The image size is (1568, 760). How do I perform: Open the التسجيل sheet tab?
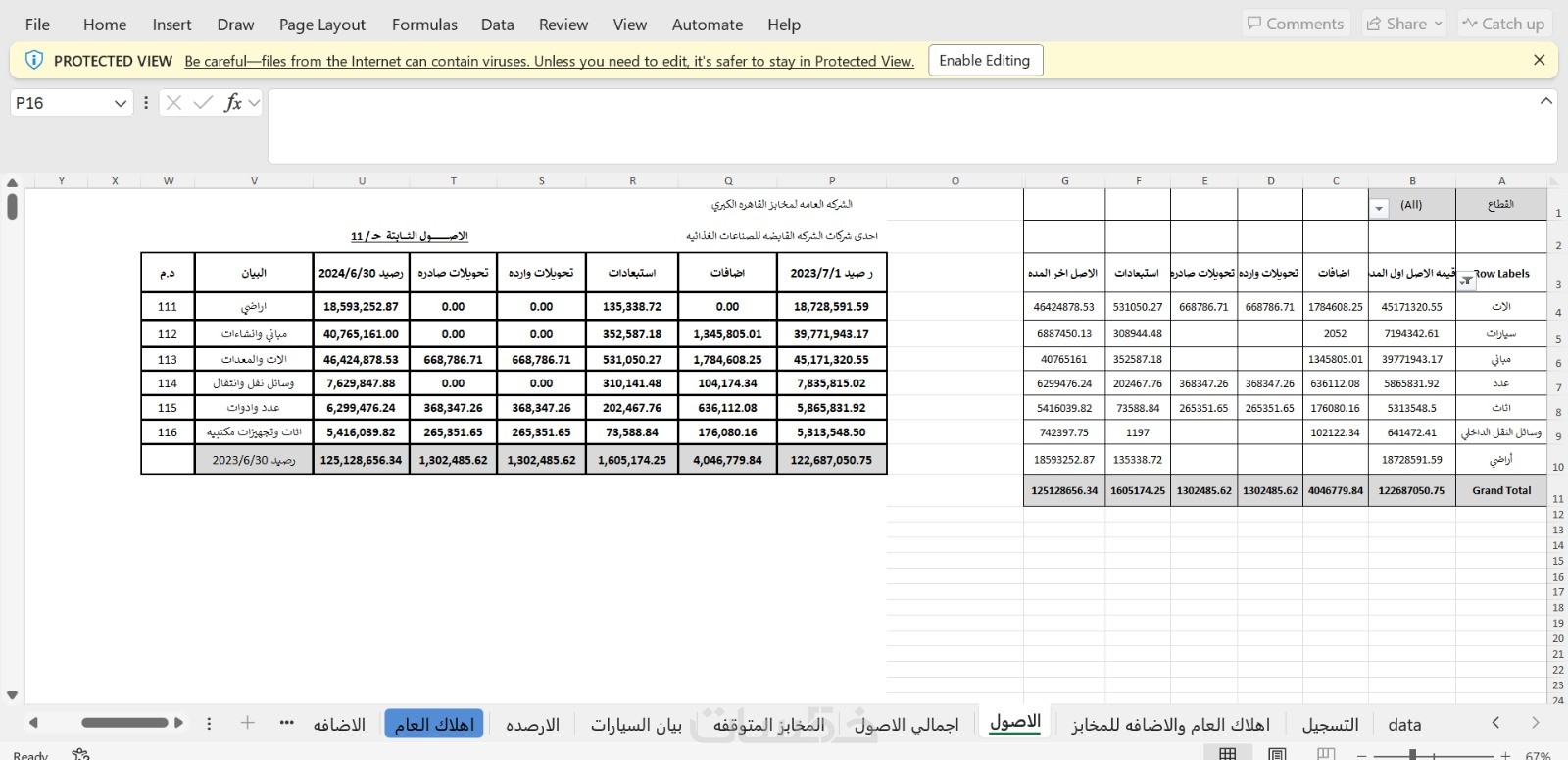click(1330, 725)
